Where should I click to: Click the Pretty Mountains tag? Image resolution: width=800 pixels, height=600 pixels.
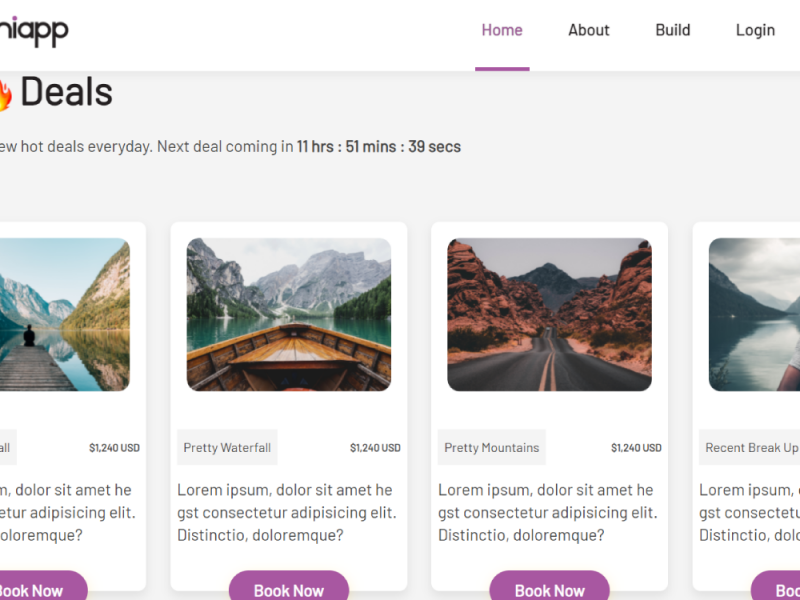point(492,448)
